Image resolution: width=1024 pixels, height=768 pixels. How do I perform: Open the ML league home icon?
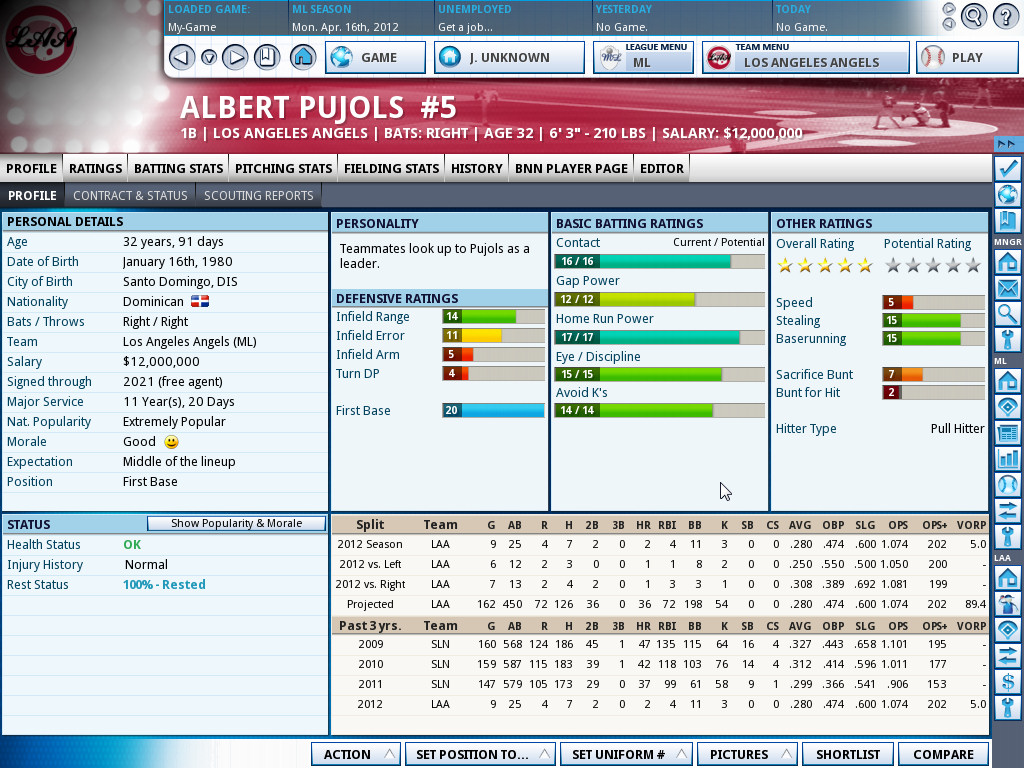click(x=1008, y=381)
